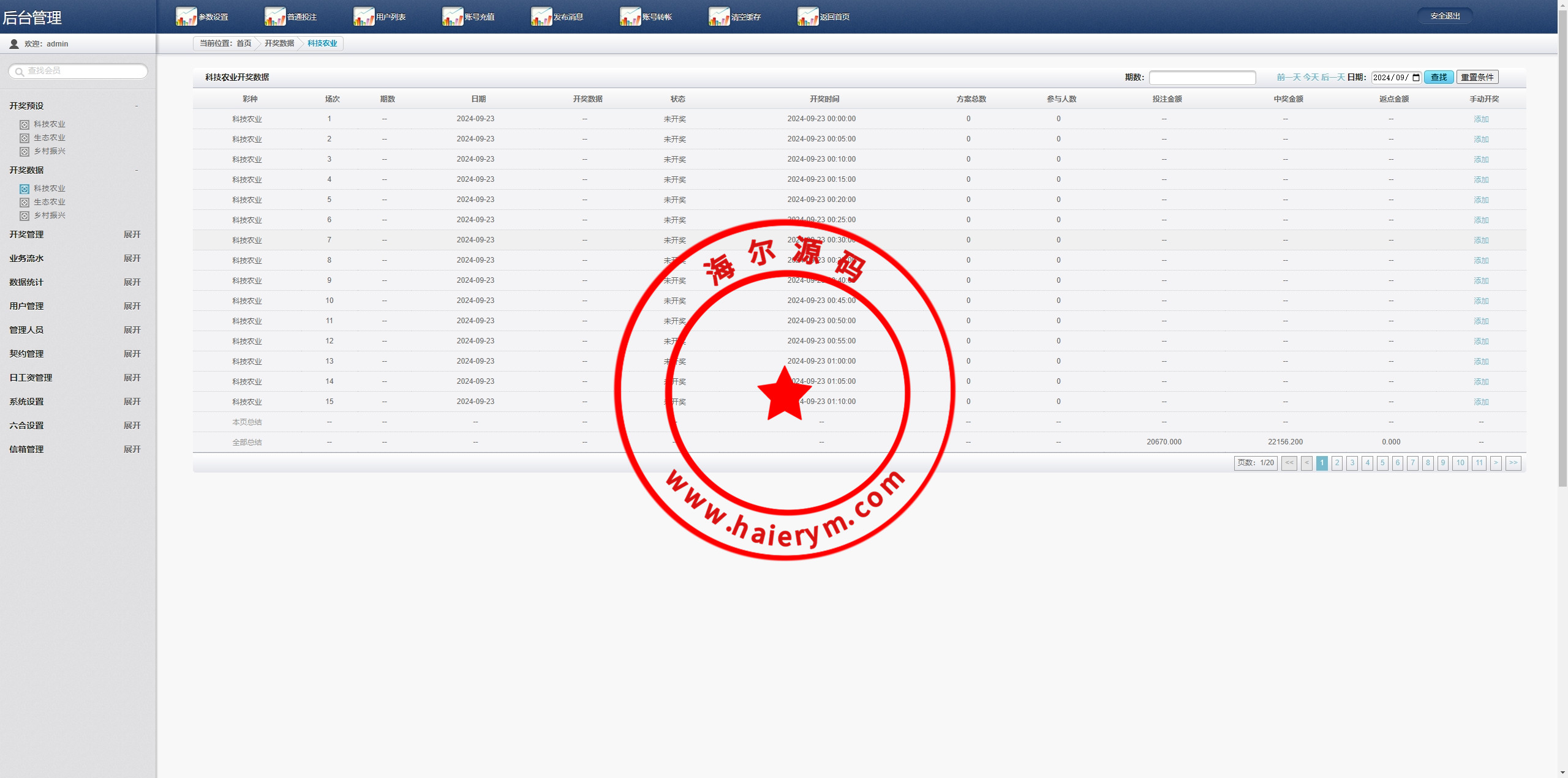Viewport: 1568px width, 778px height.
Task: Click the 用户列表 chart icon
Action: coord(364,17)
